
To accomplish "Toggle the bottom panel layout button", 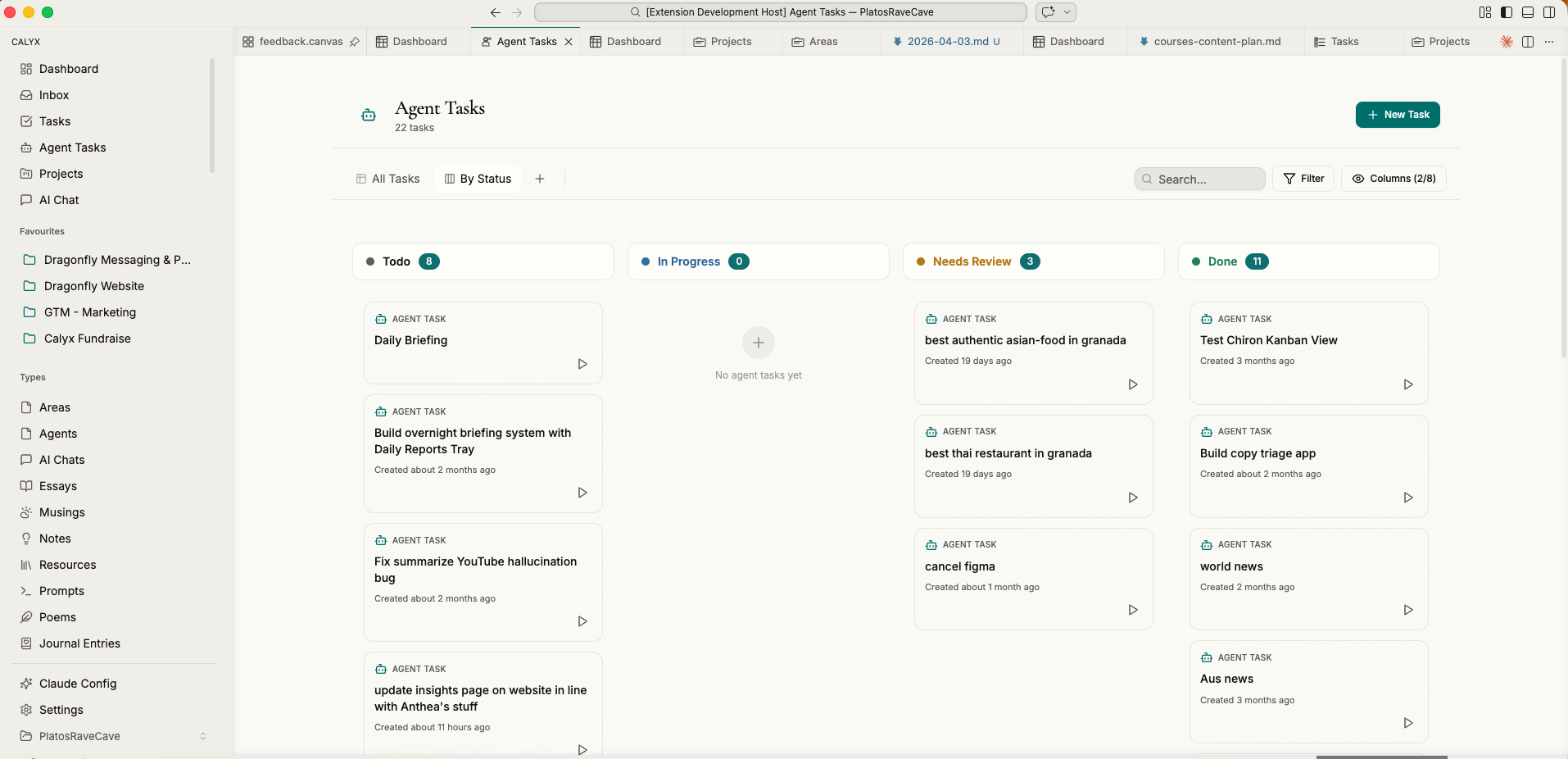I will [x=1528, y=12].
